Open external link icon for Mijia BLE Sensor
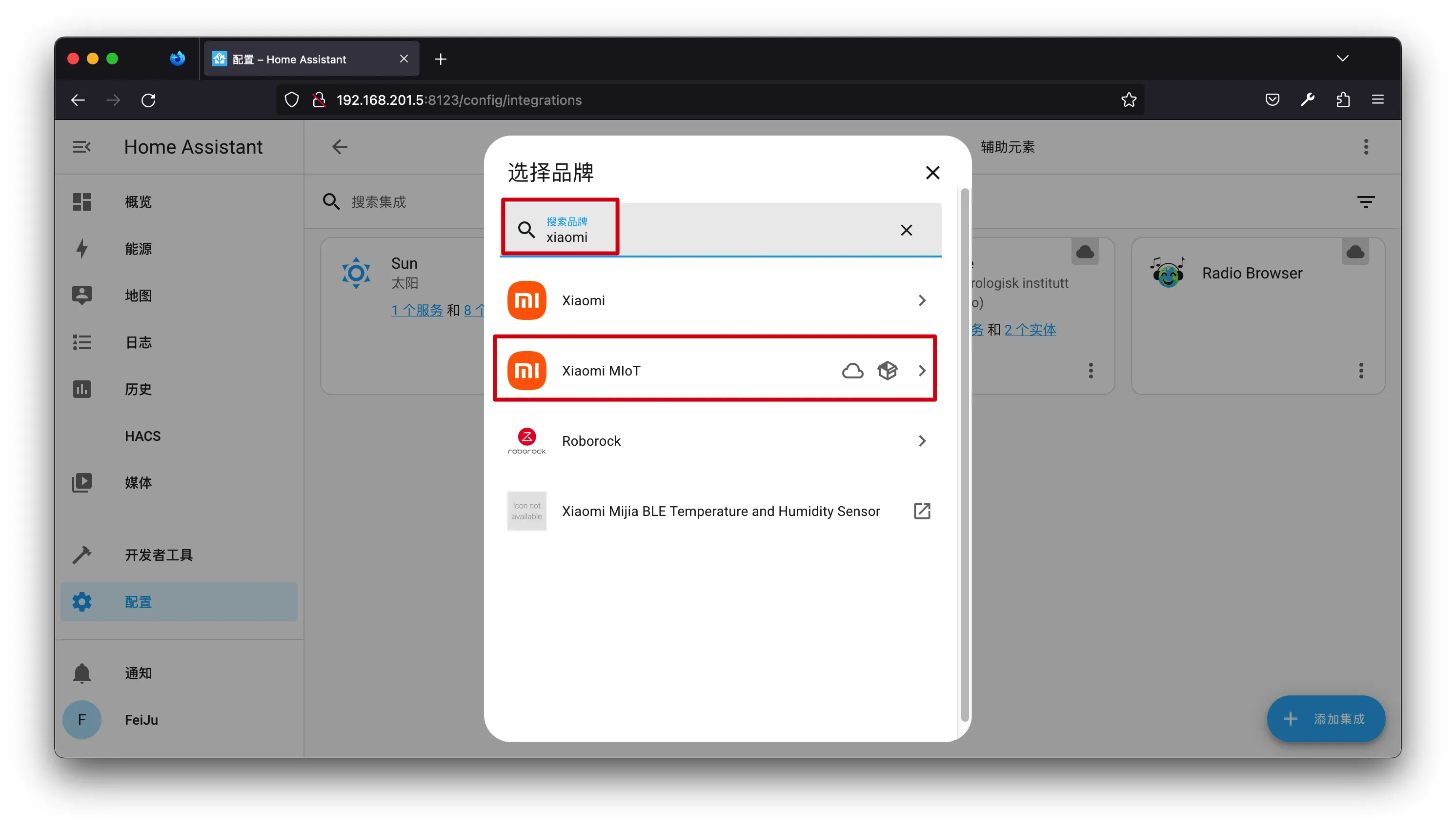Viewport: 1456px width, 830px height. coord(922,511)
